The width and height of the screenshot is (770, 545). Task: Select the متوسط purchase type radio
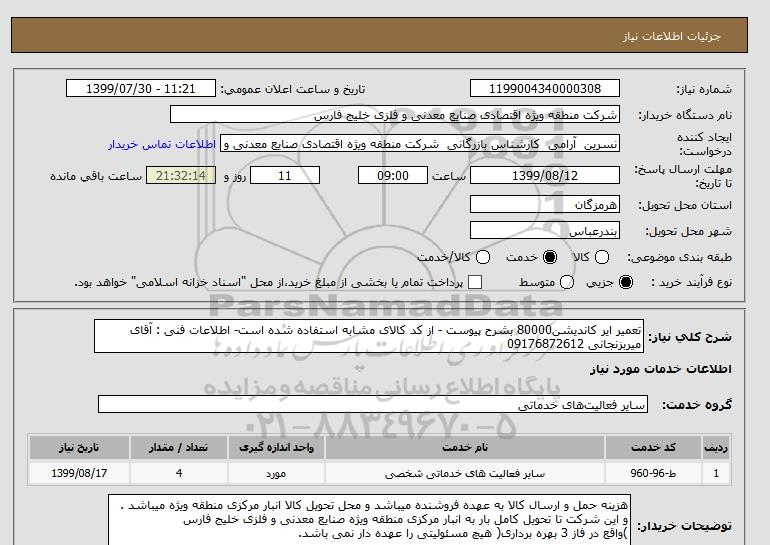pos(567,282)
